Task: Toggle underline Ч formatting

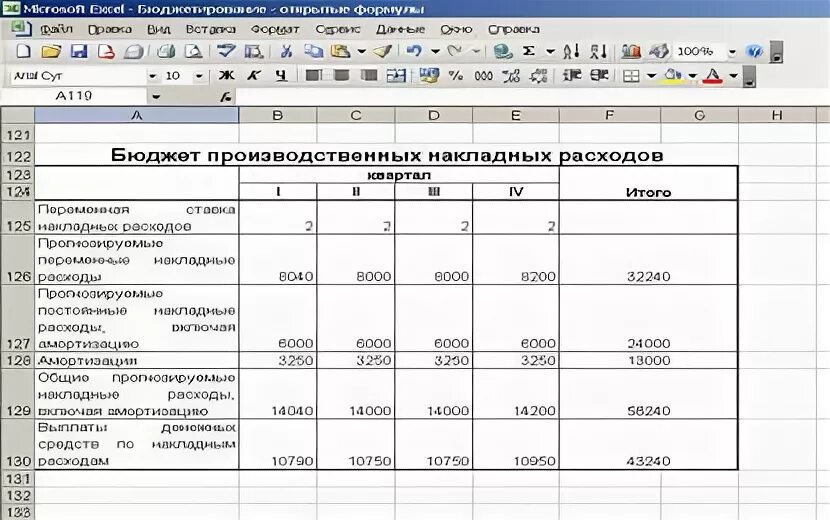Action: (281, 76)
